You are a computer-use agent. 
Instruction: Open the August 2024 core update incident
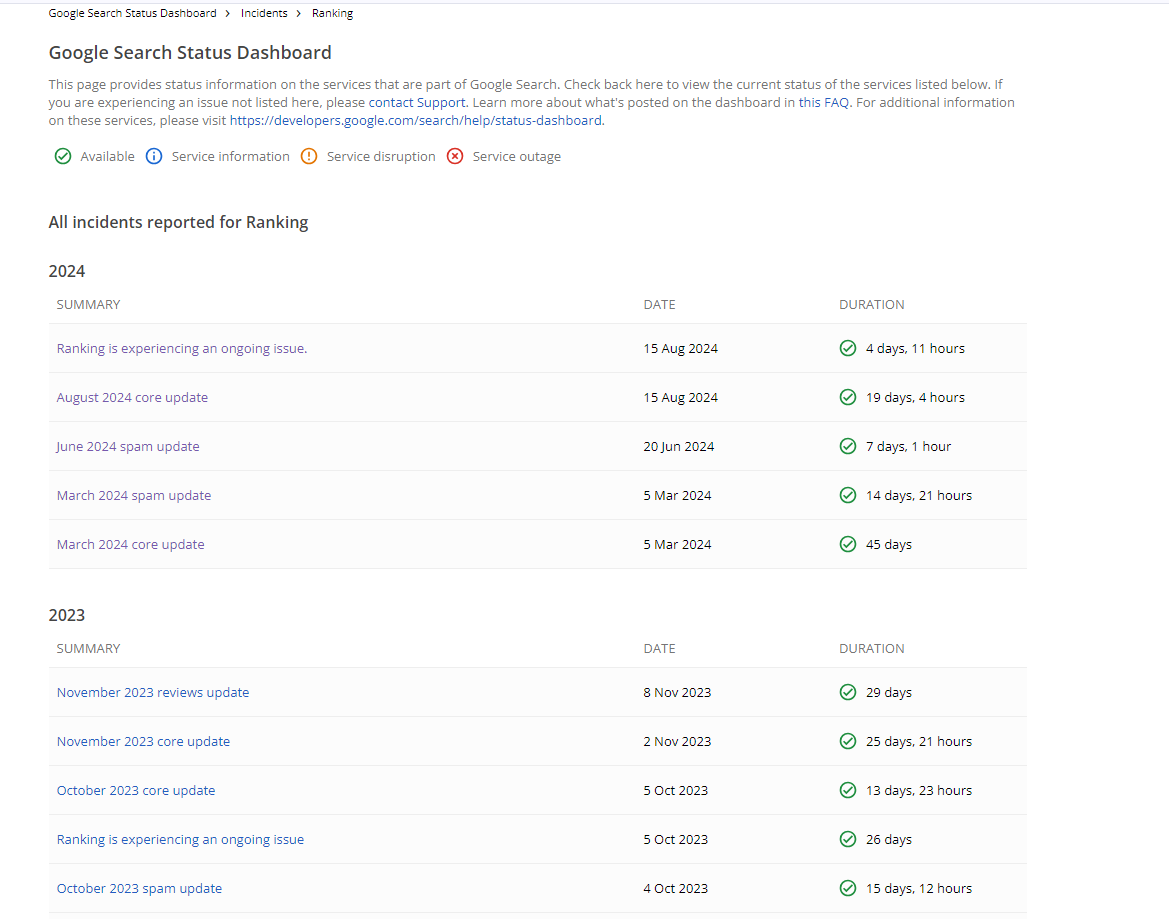coord(132,397)
